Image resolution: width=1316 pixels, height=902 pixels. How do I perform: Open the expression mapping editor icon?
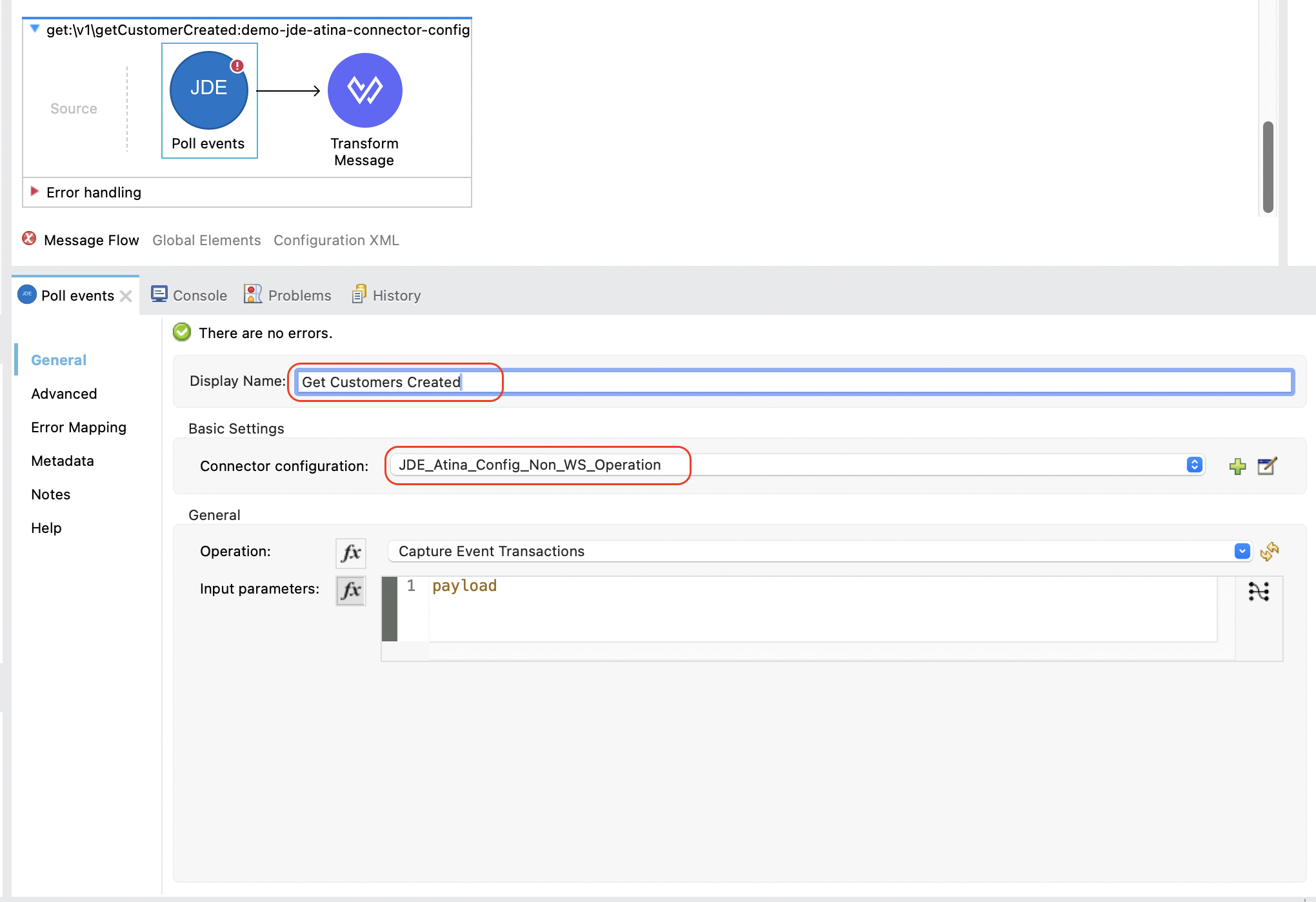[1259, 591]
